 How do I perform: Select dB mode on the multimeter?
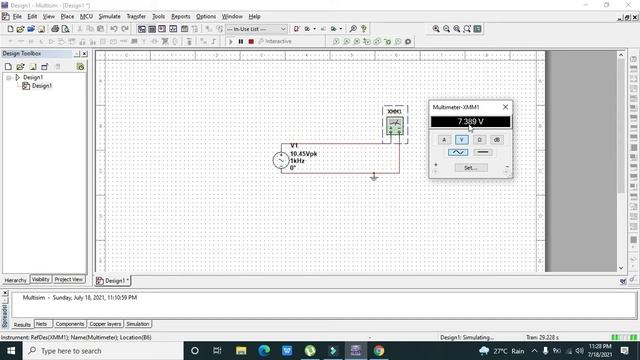[x=497, y=140]
